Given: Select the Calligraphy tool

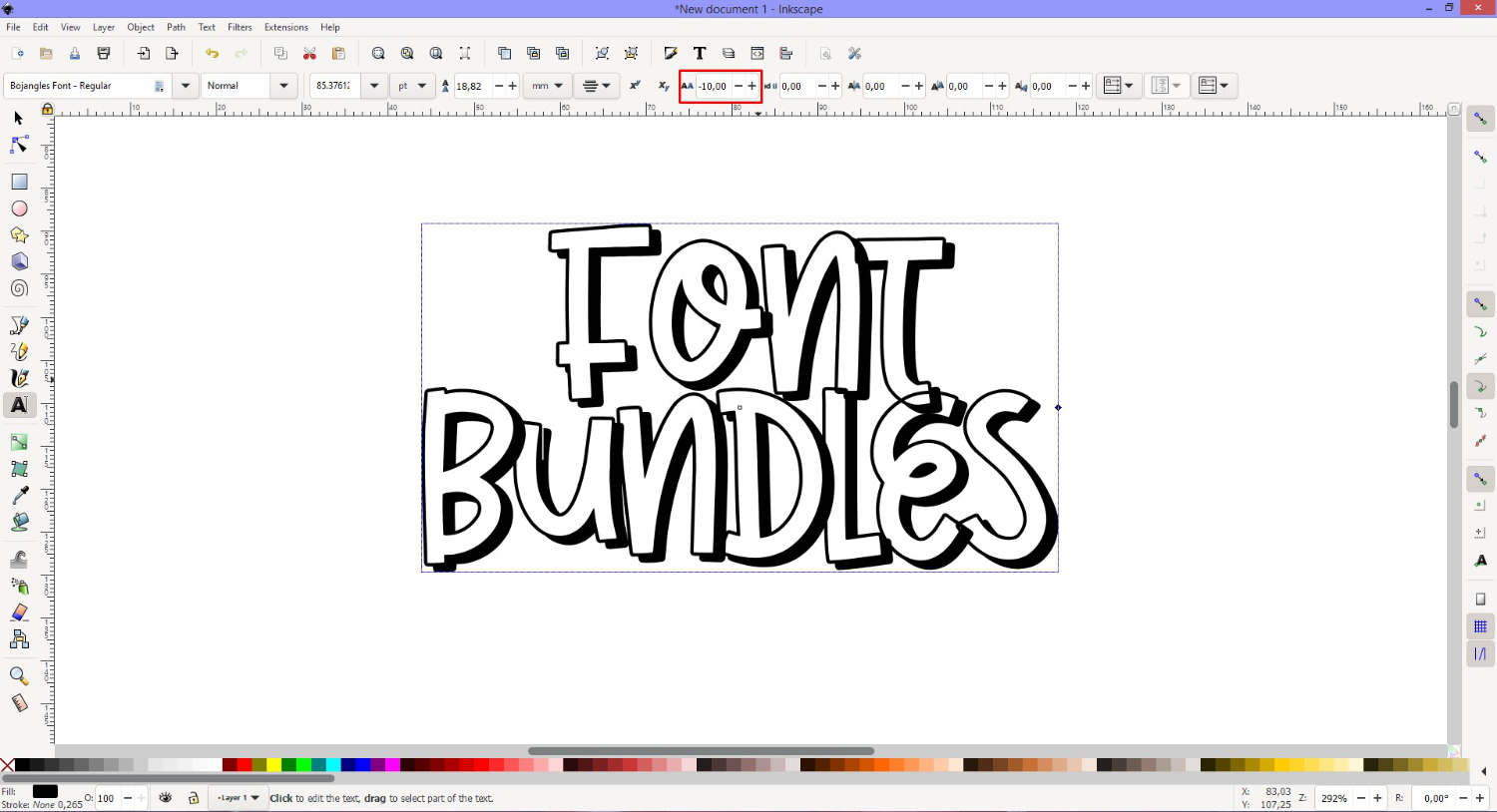Looking at the screenshot, I should point(19,378).
